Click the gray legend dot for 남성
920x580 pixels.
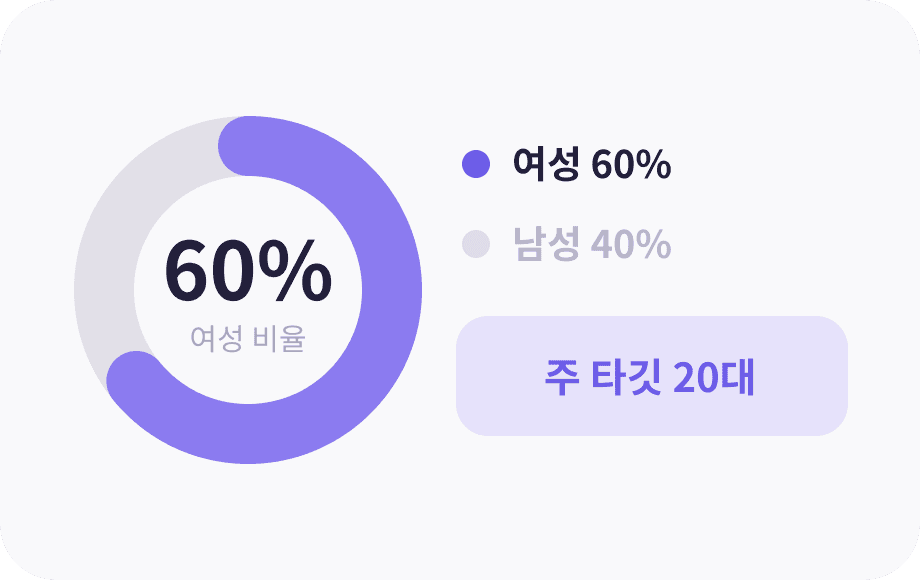tap(476, 244)
